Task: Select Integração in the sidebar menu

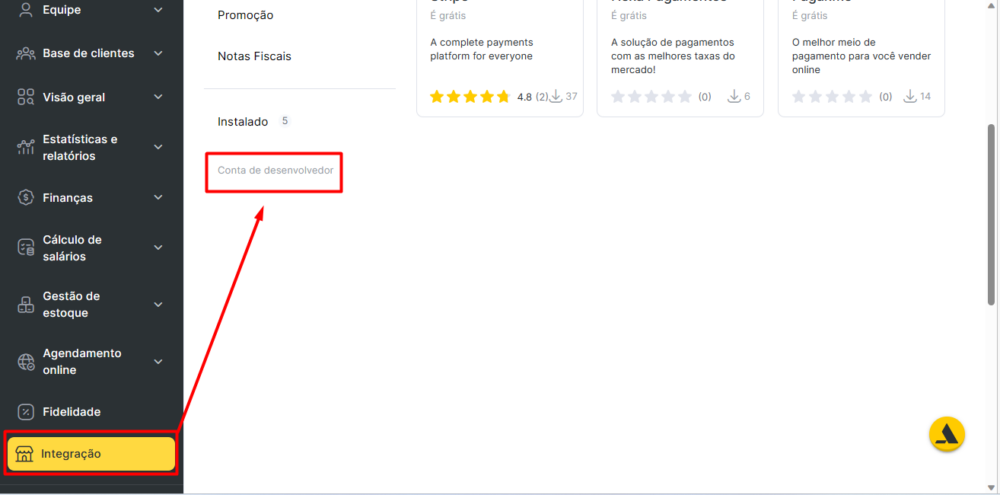Action: click(x=90, y=454)
